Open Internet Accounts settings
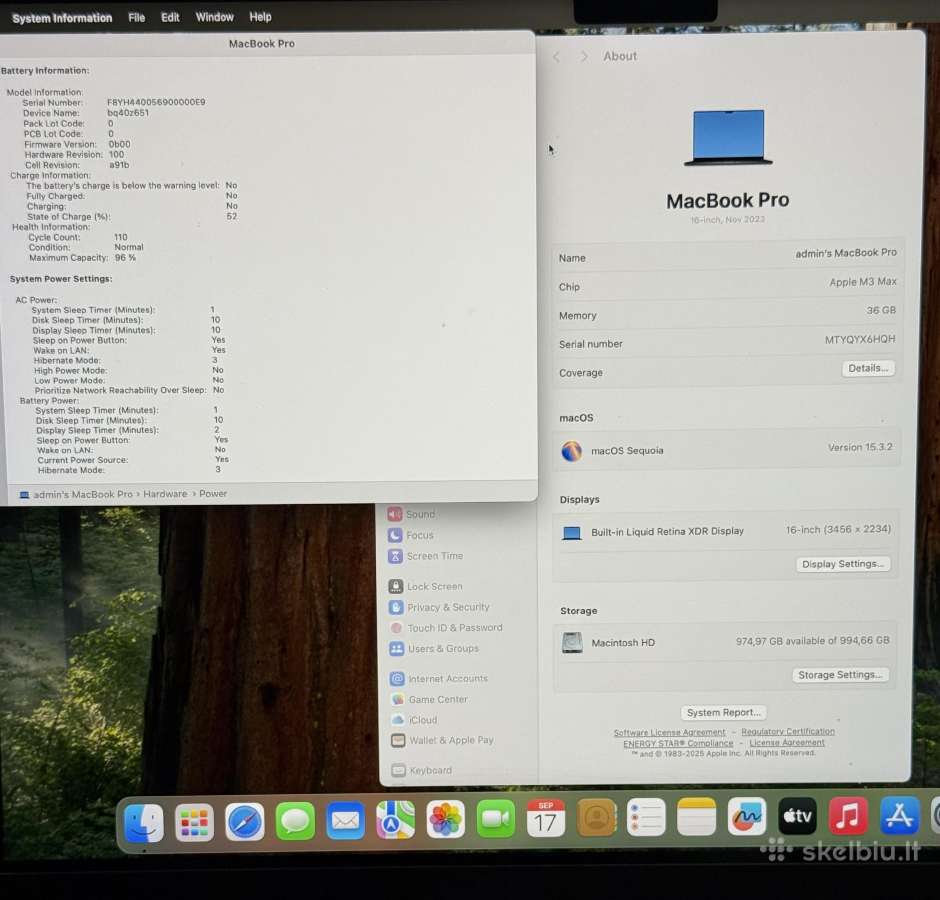Screen dimensions: 940x900 pyautogui.click(x=439, y=679)
